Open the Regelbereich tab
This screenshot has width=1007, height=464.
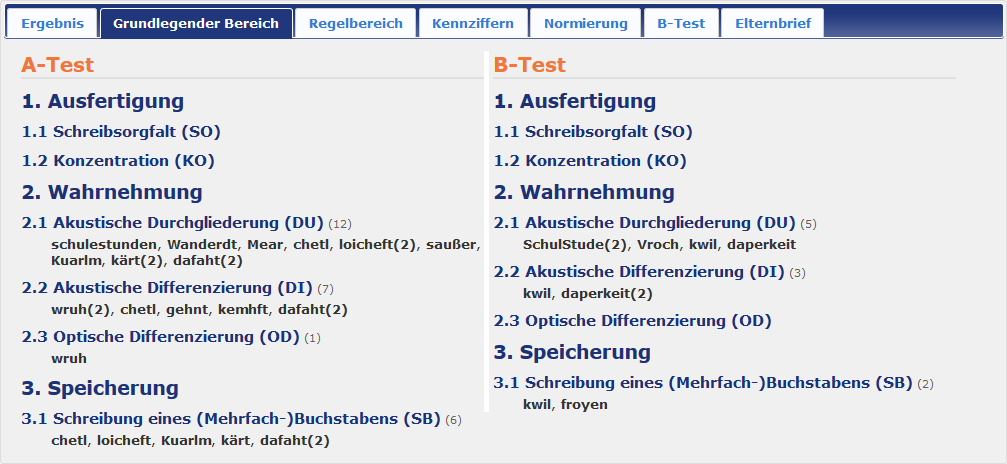point(356,23)
